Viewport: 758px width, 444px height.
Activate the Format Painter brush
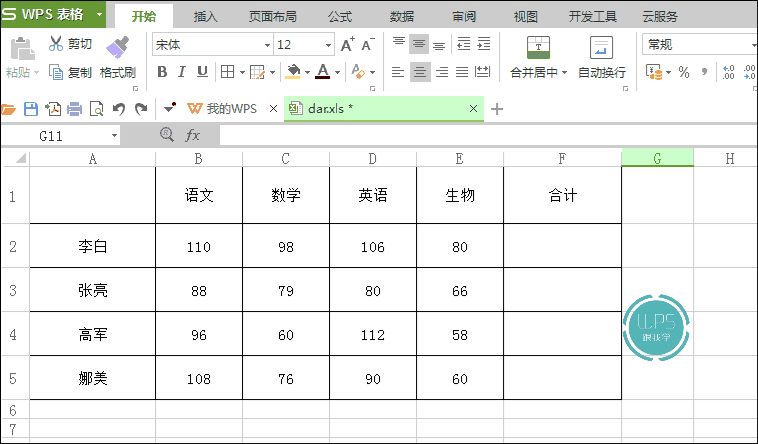point(117,47)
